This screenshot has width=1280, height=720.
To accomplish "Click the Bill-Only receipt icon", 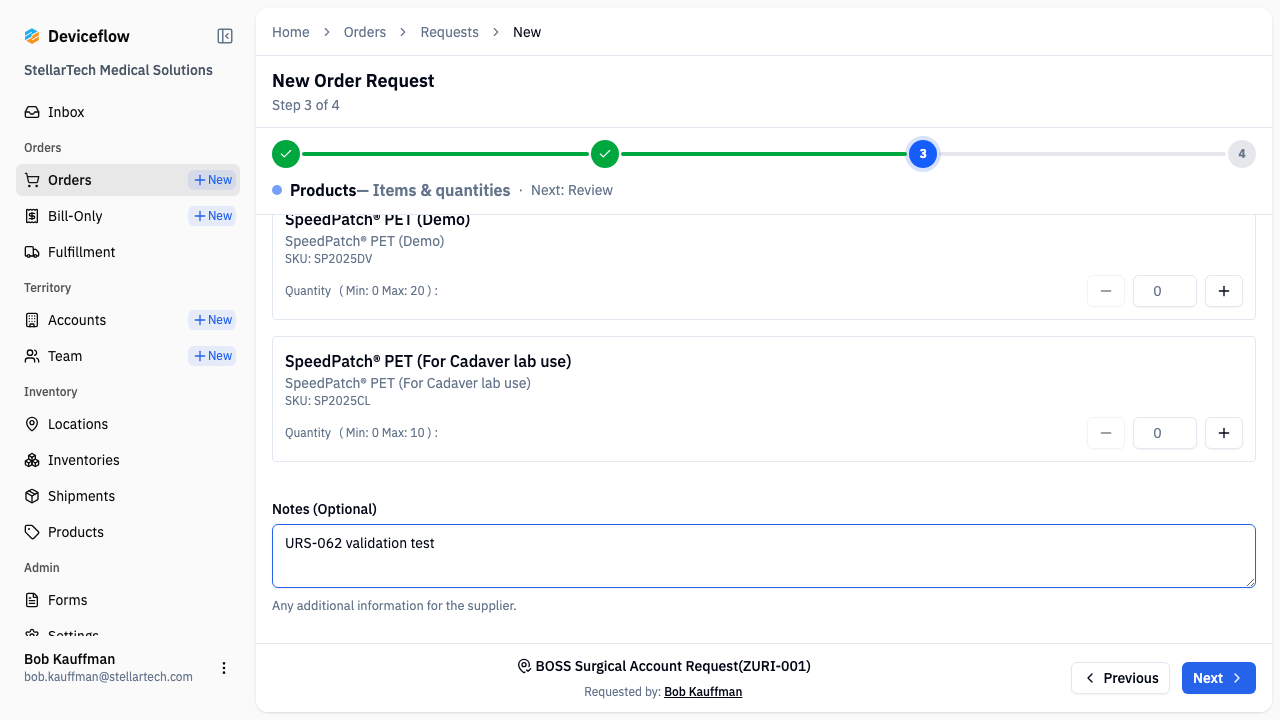I will (32, 216).
